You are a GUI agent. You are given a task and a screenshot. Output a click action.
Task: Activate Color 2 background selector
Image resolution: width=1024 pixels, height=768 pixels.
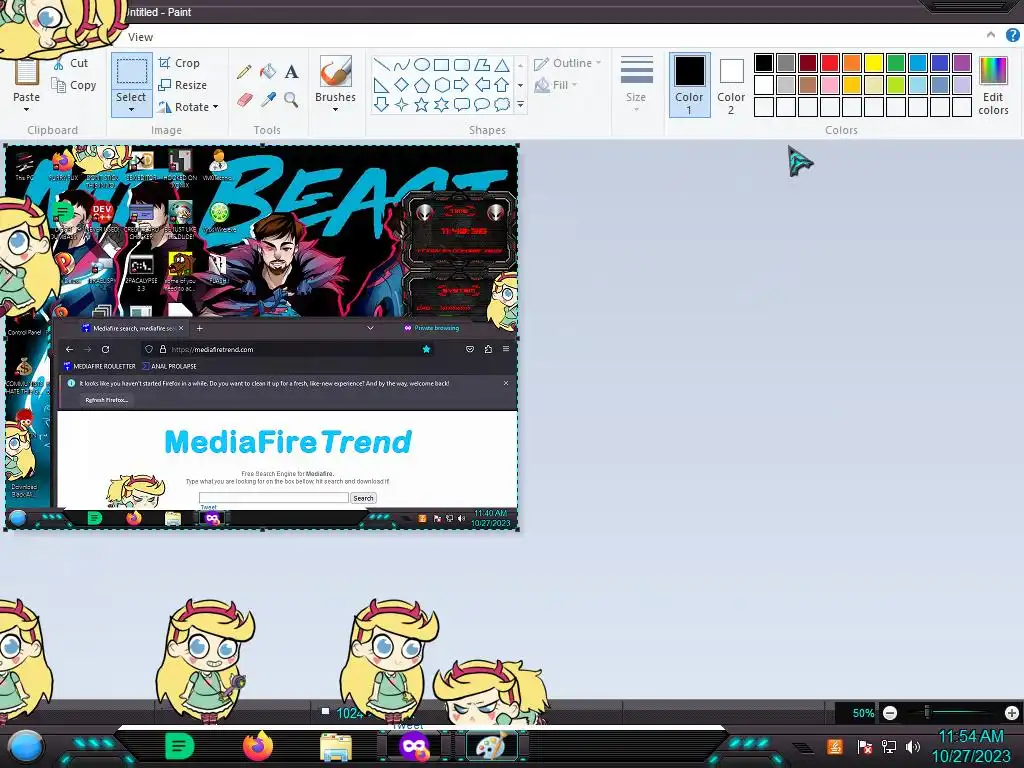[731, 85]
